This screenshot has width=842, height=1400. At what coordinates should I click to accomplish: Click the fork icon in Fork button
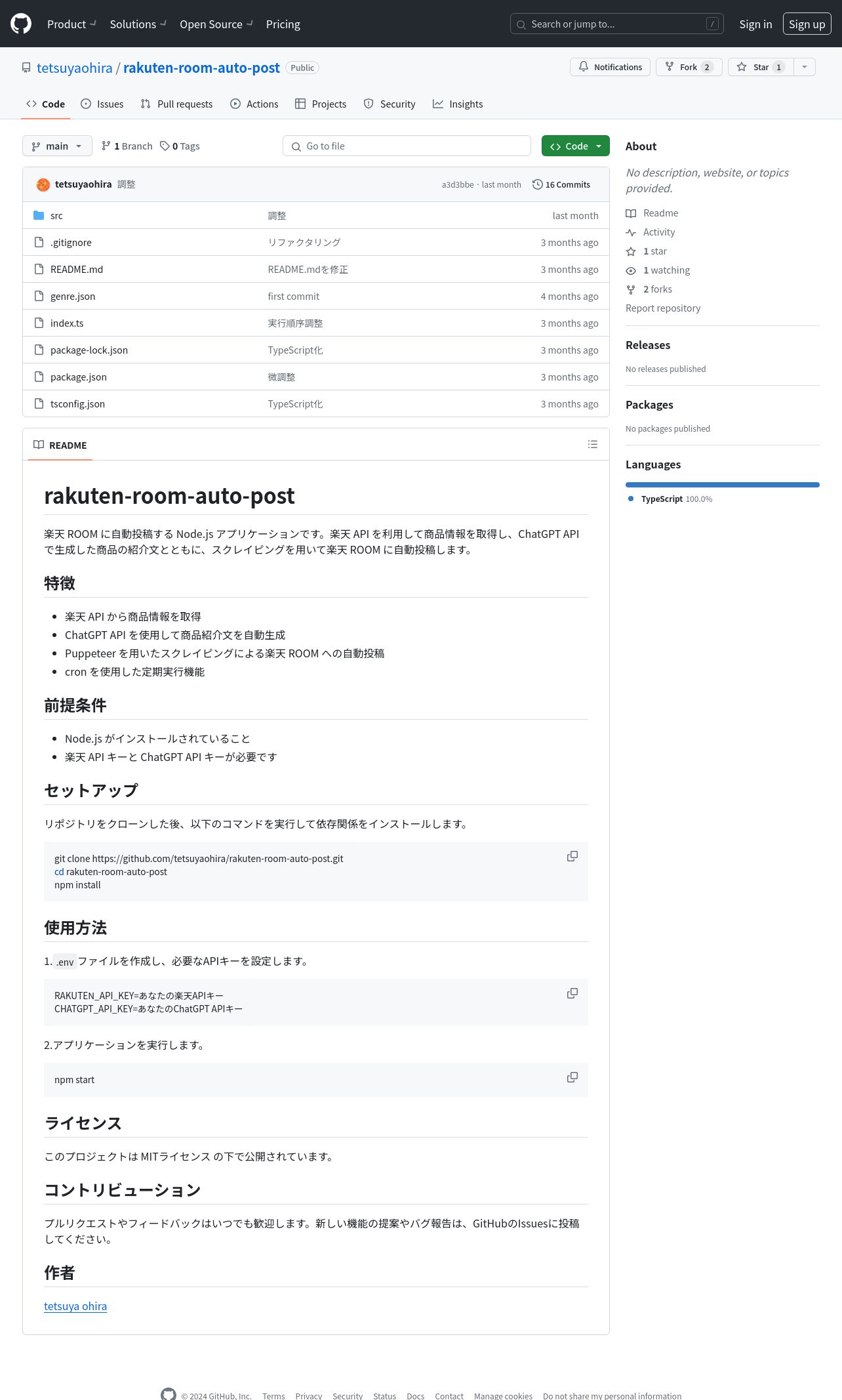(x=669, y=67)
